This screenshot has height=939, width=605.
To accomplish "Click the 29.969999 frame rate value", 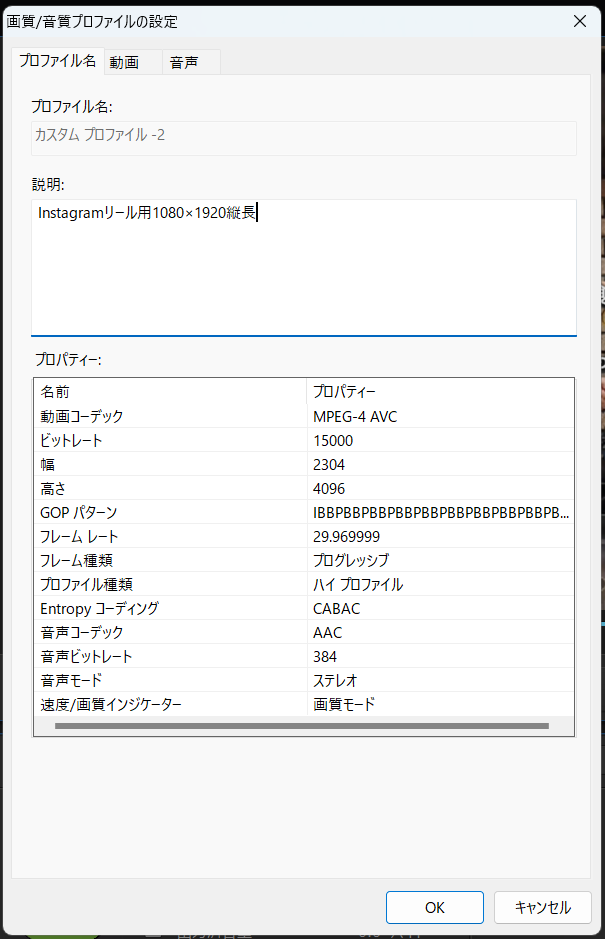I will point(346,537).
